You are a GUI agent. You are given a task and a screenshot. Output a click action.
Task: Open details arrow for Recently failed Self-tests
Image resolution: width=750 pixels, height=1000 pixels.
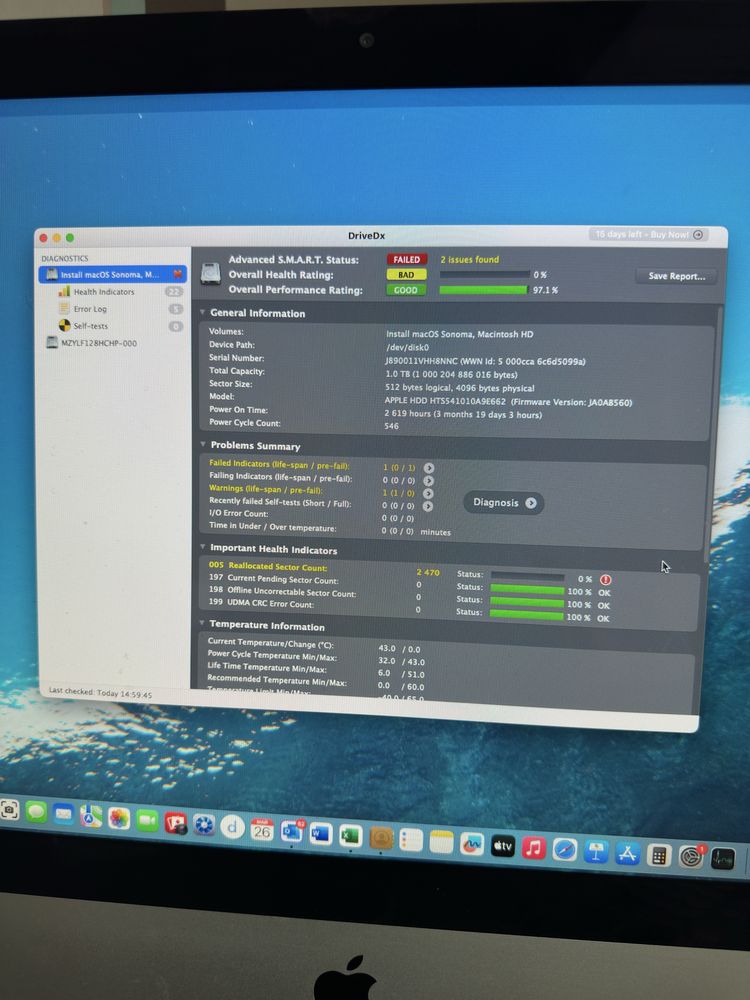pos(428,506)
